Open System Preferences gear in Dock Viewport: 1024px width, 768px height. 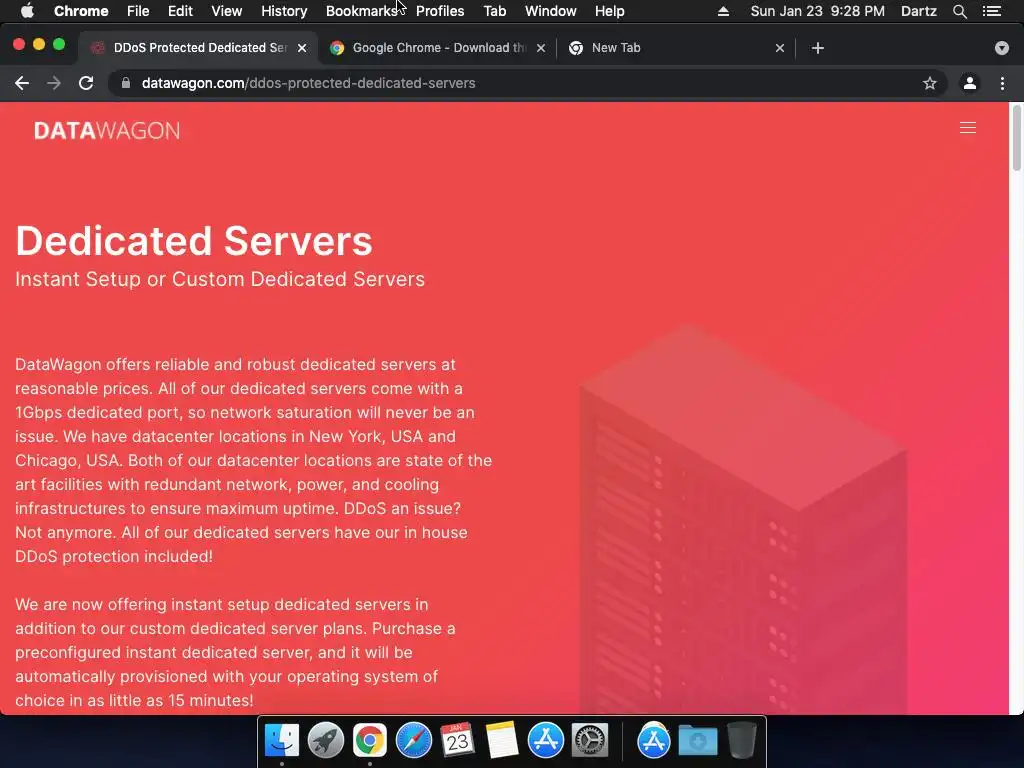(x=590, y=741)
